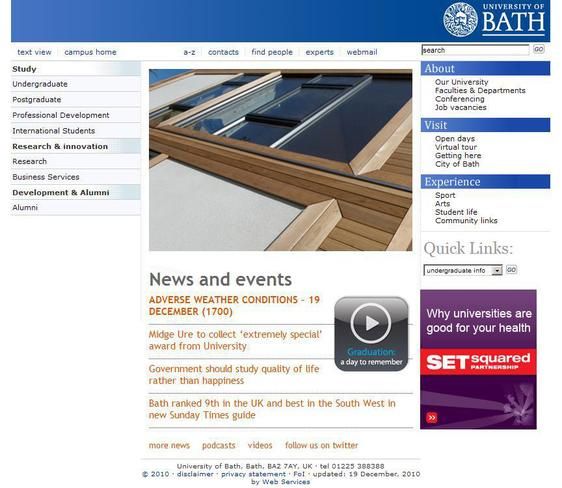Click the BATH wordmark in header

click(x=513, y=22)
